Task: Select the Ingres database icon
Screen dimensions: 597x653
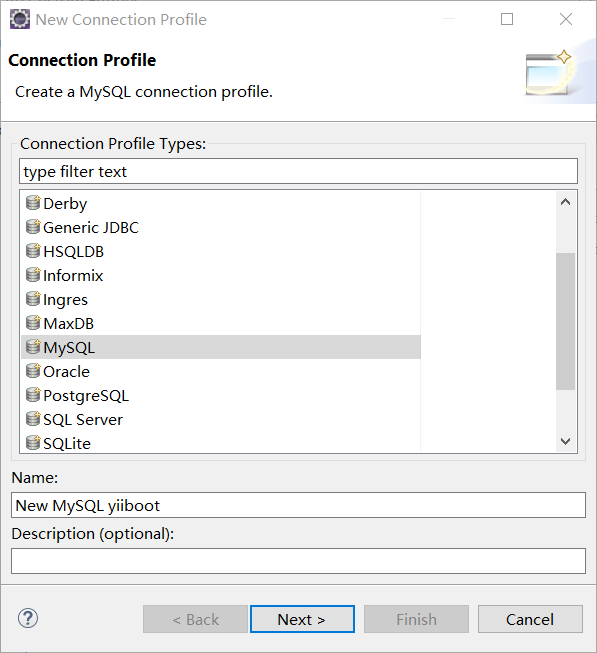Action: (x=33, y=299)
